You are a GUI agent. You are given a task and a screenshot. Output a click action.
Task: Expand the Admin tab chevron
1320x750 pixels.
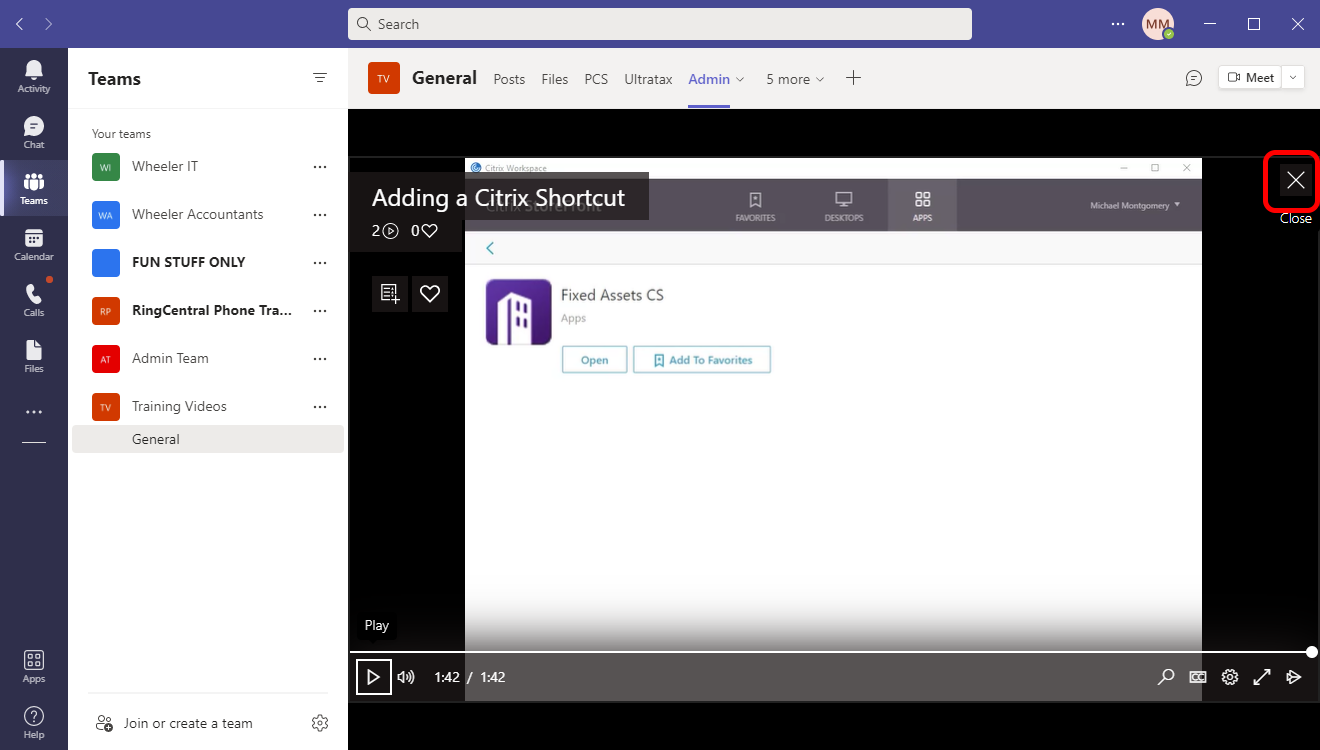740,79
